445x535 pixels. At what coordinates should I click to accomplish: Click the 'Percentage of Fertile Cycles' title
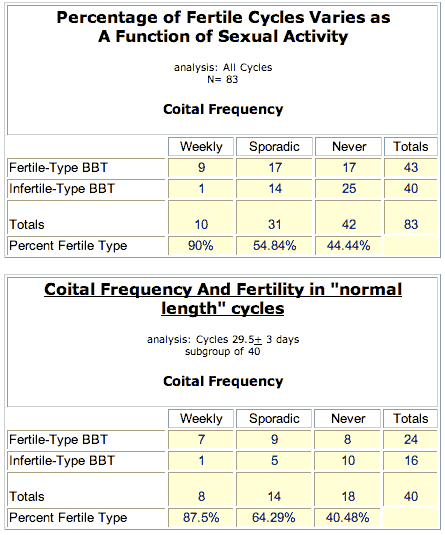223,27
